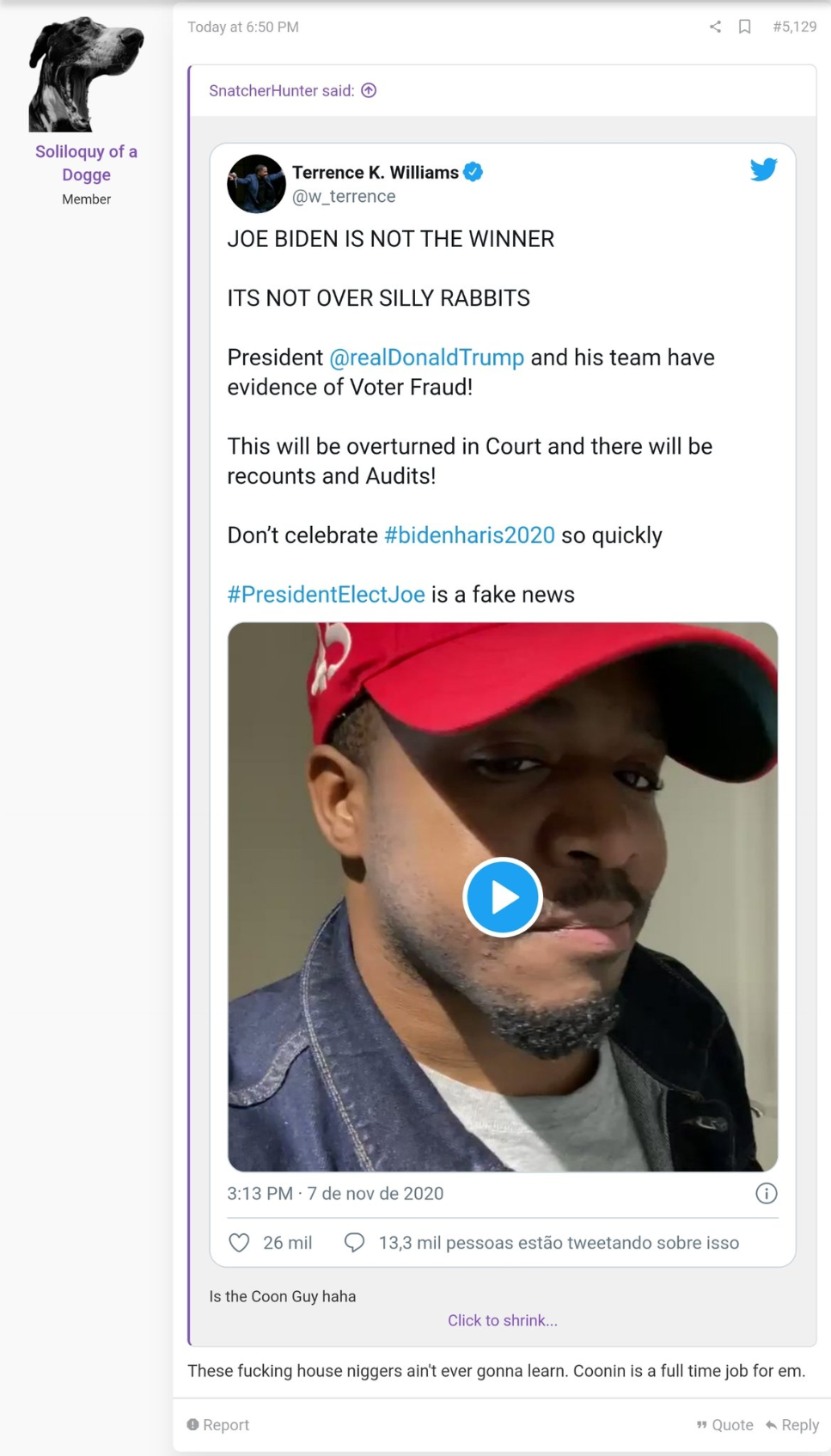The height and width of the screenshot is (1456, 831).
Task: Reply to this post
Action: click(x=792, y=1425)
